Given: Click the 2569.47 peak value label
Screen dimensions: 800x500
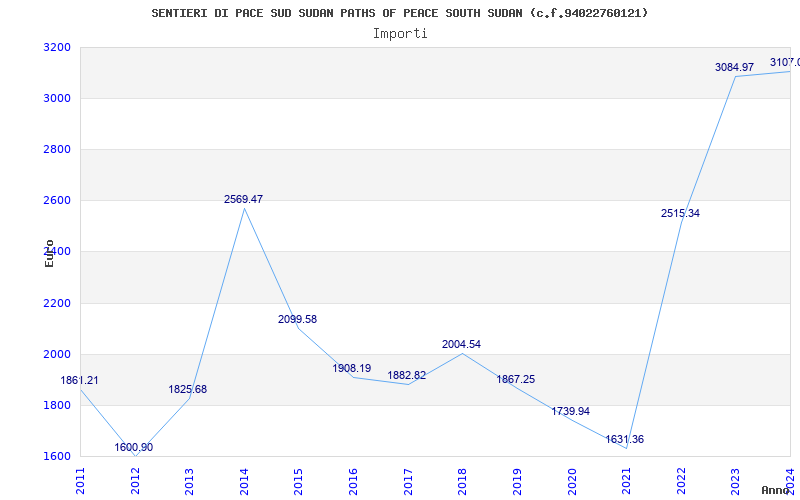Looking at the screenshot, I should 243,200.
